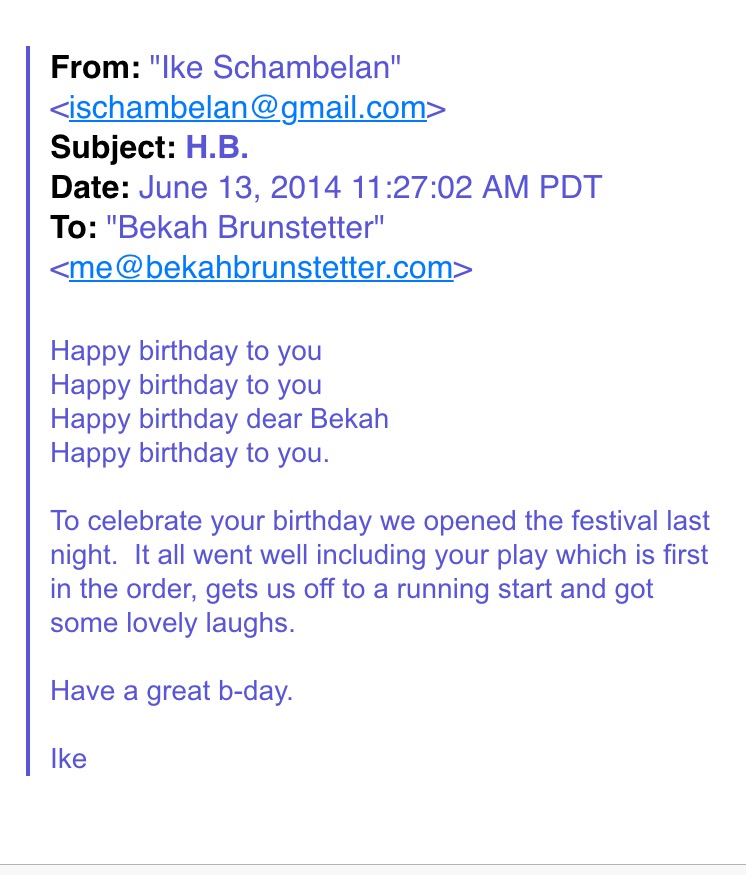Click the "Subject:" header label
Screen dimensions: 746x875
click(114, 148)
